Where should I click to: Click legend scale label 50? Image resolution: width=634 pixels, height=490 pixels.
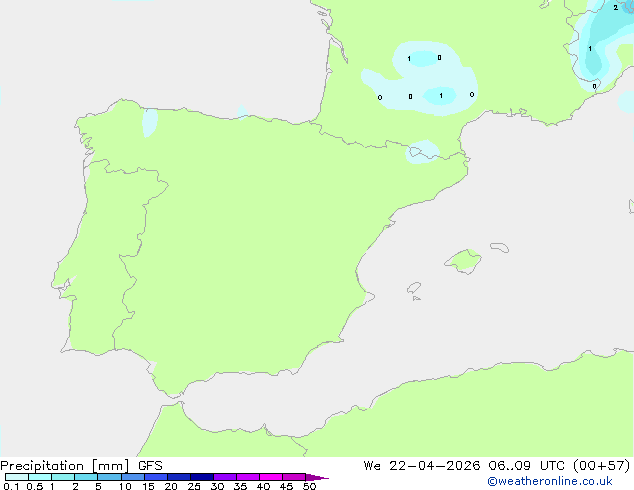coord(309,486)
